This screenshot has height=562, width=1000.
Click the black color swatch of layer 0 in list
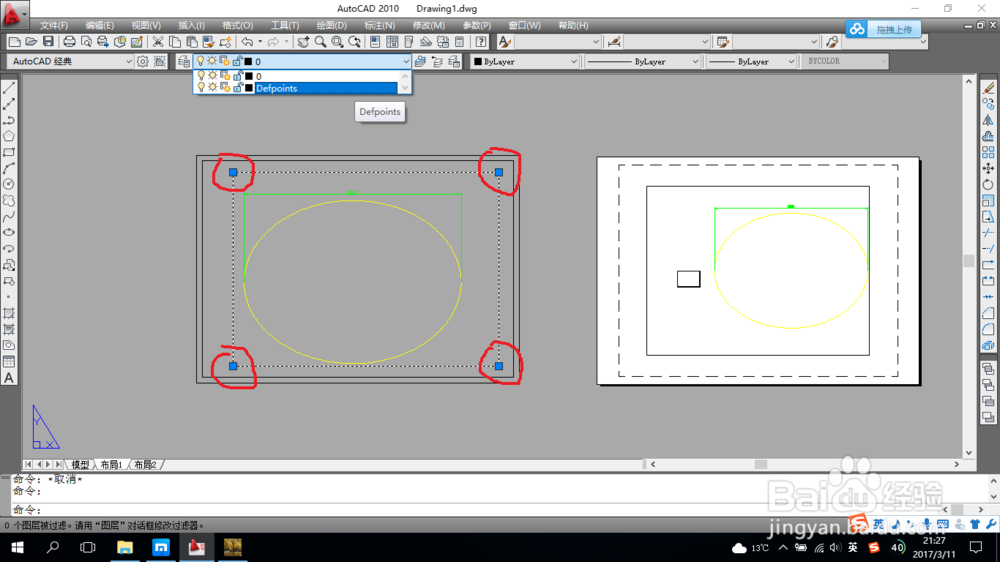pyautogui.click(x=249, y=76)
